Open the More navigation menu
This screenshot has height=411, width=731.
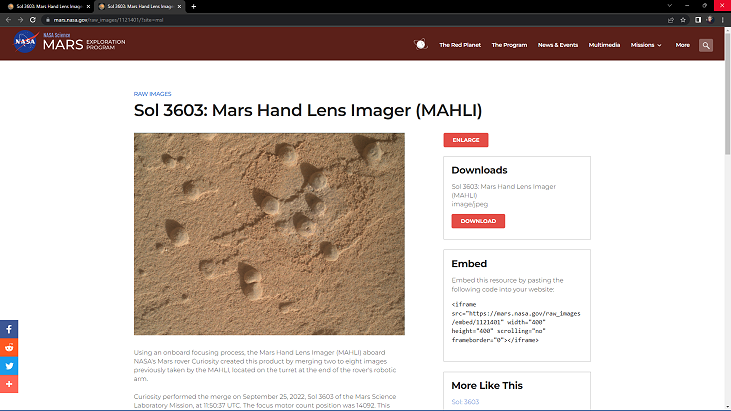pyautogui.click(x=683, y=45)
